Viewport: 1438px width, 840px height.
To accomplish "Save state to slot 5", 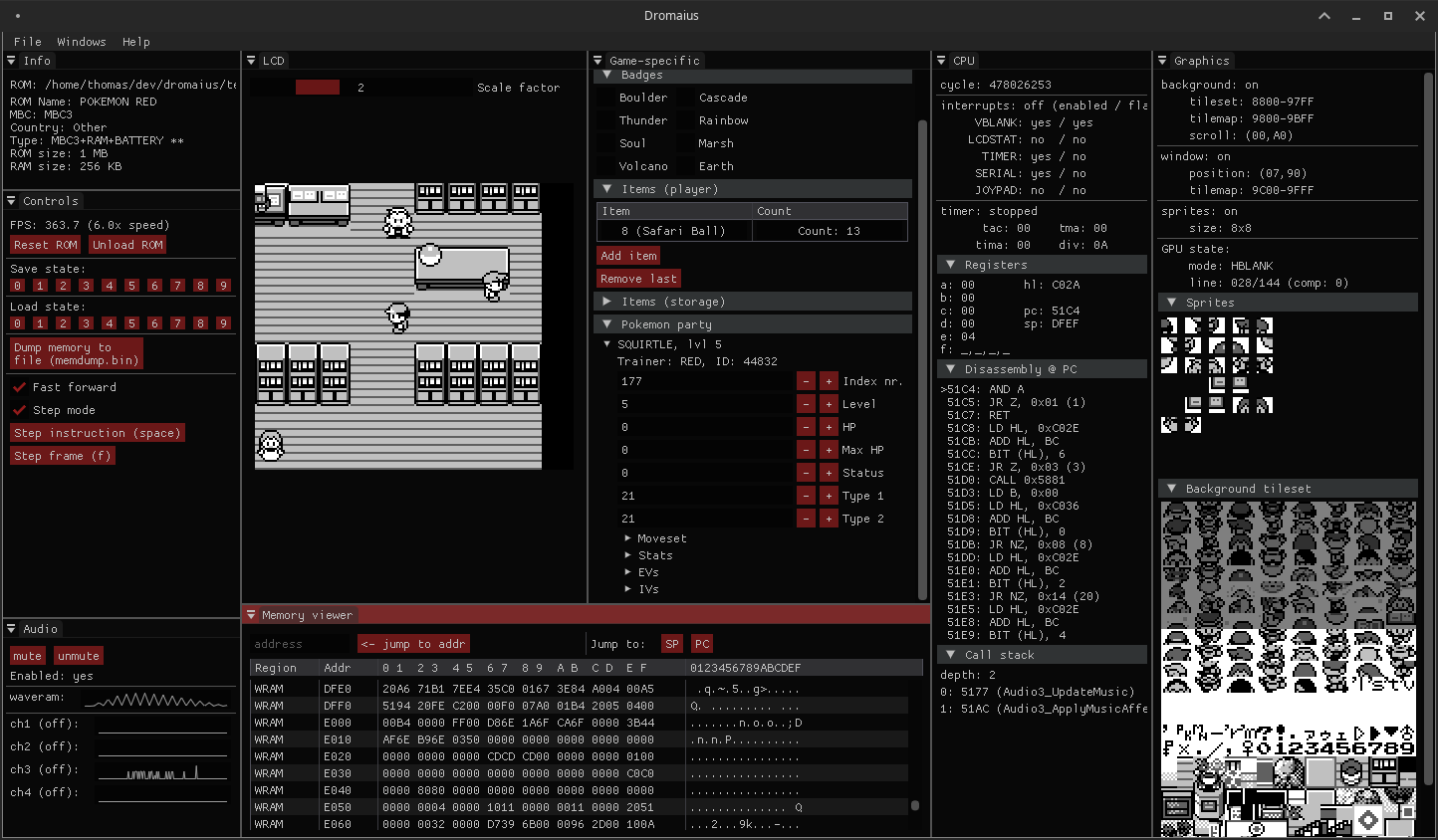I will coord(131,286).
